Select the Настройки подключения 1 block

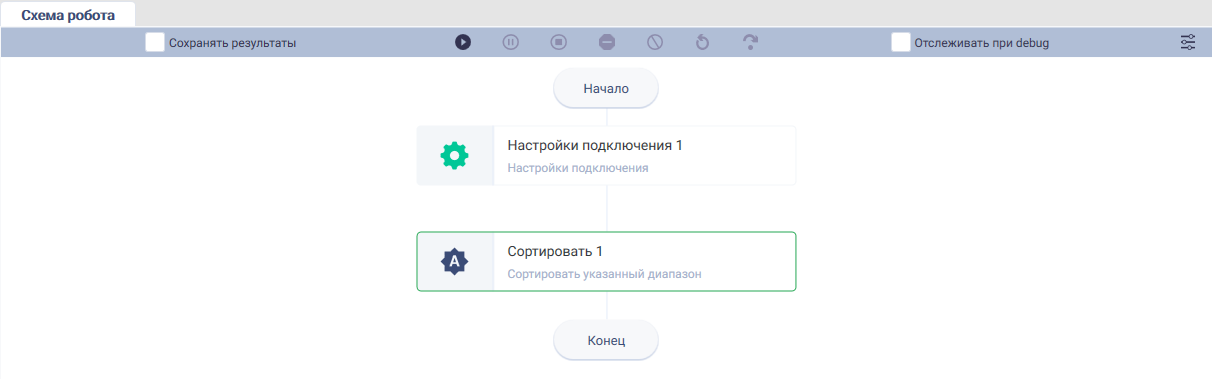pyautogui.click(x=606, y=155)
